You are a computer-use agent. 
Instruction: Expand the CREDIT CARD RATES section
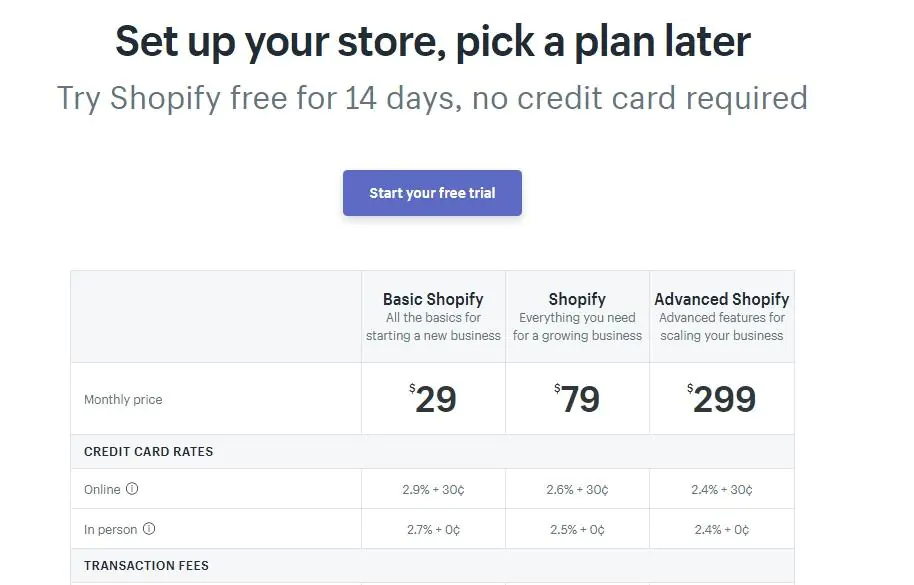(148, 452)
